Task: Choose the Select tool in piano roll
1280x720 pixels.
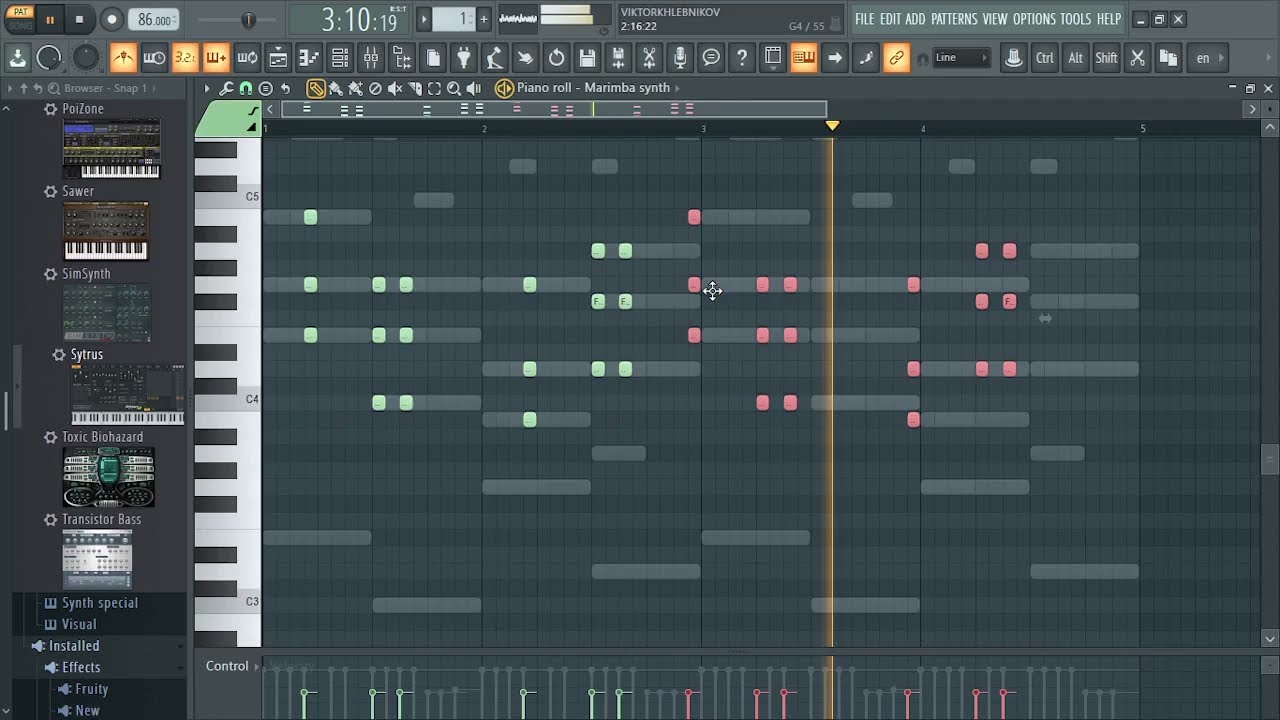Action: click(434, 88)
